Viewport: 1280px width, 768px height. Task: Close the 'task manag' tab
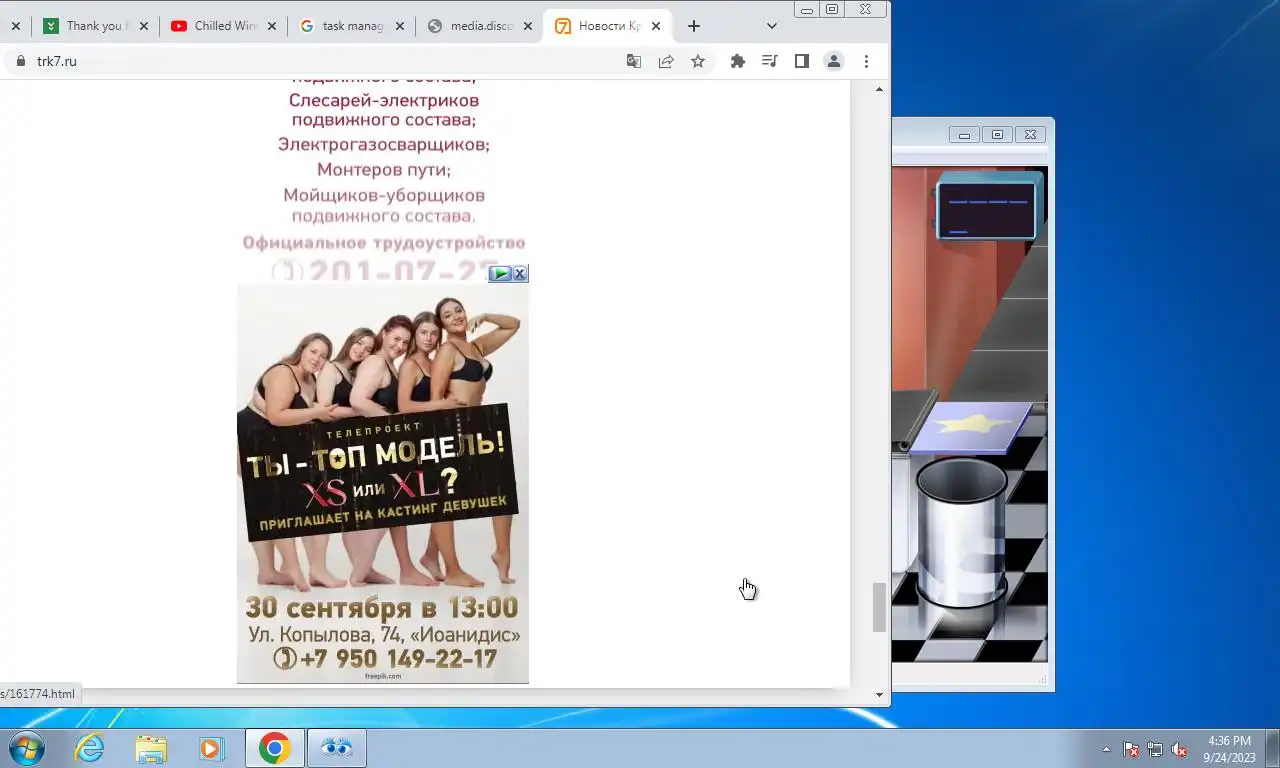click(400, 26)
